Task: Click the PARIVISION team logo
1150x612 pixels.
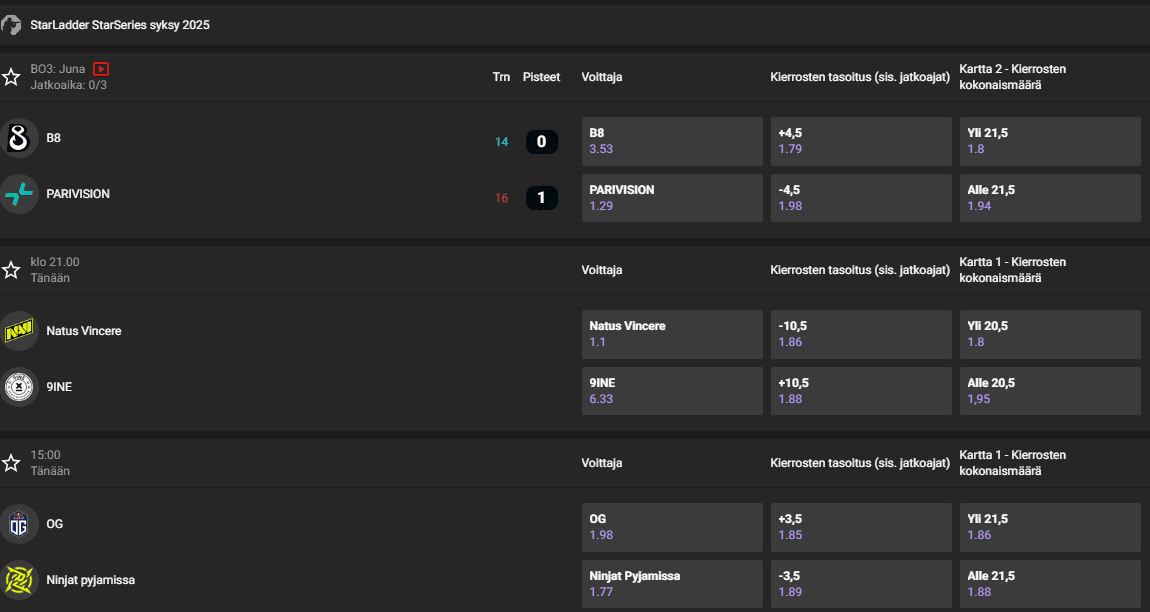Action: point(19,194)
